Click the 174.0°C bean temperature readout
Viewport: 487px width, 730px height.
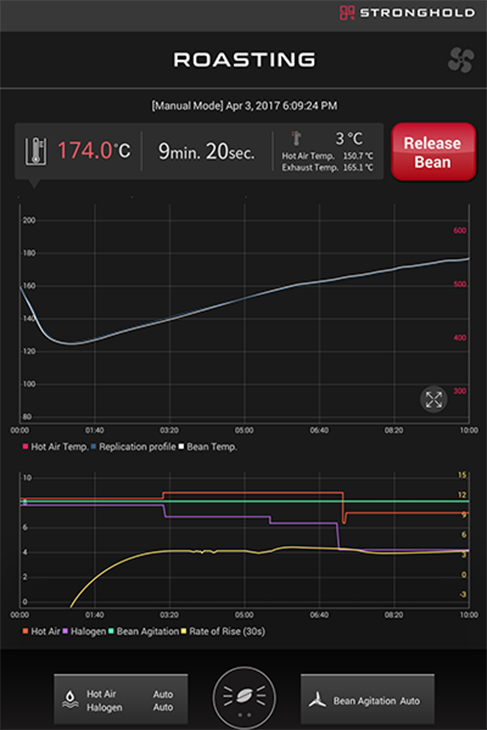(x=94, y=151)
